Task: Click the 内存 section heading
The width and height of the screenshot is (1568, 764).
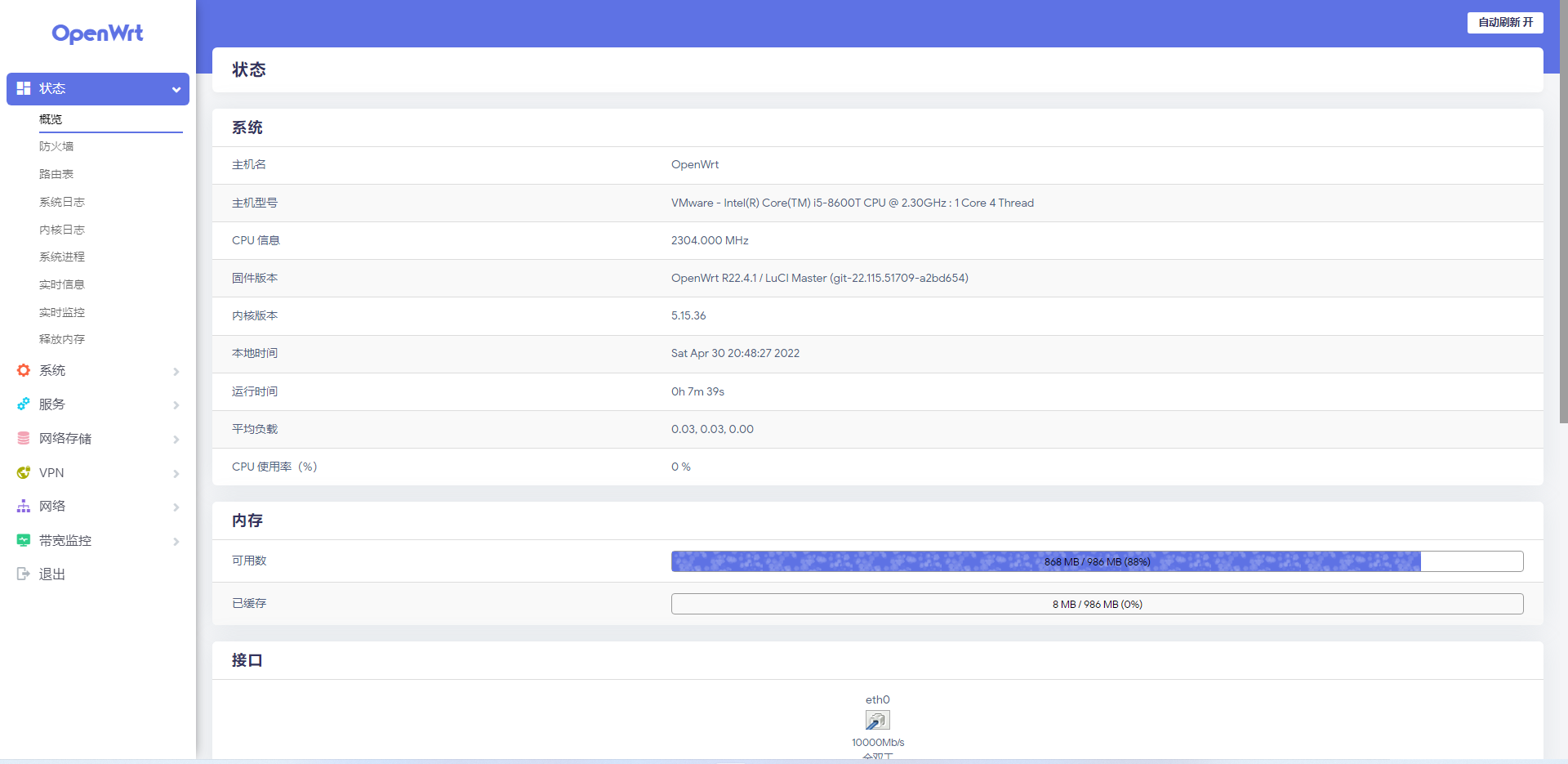Action: pos(247,521)
